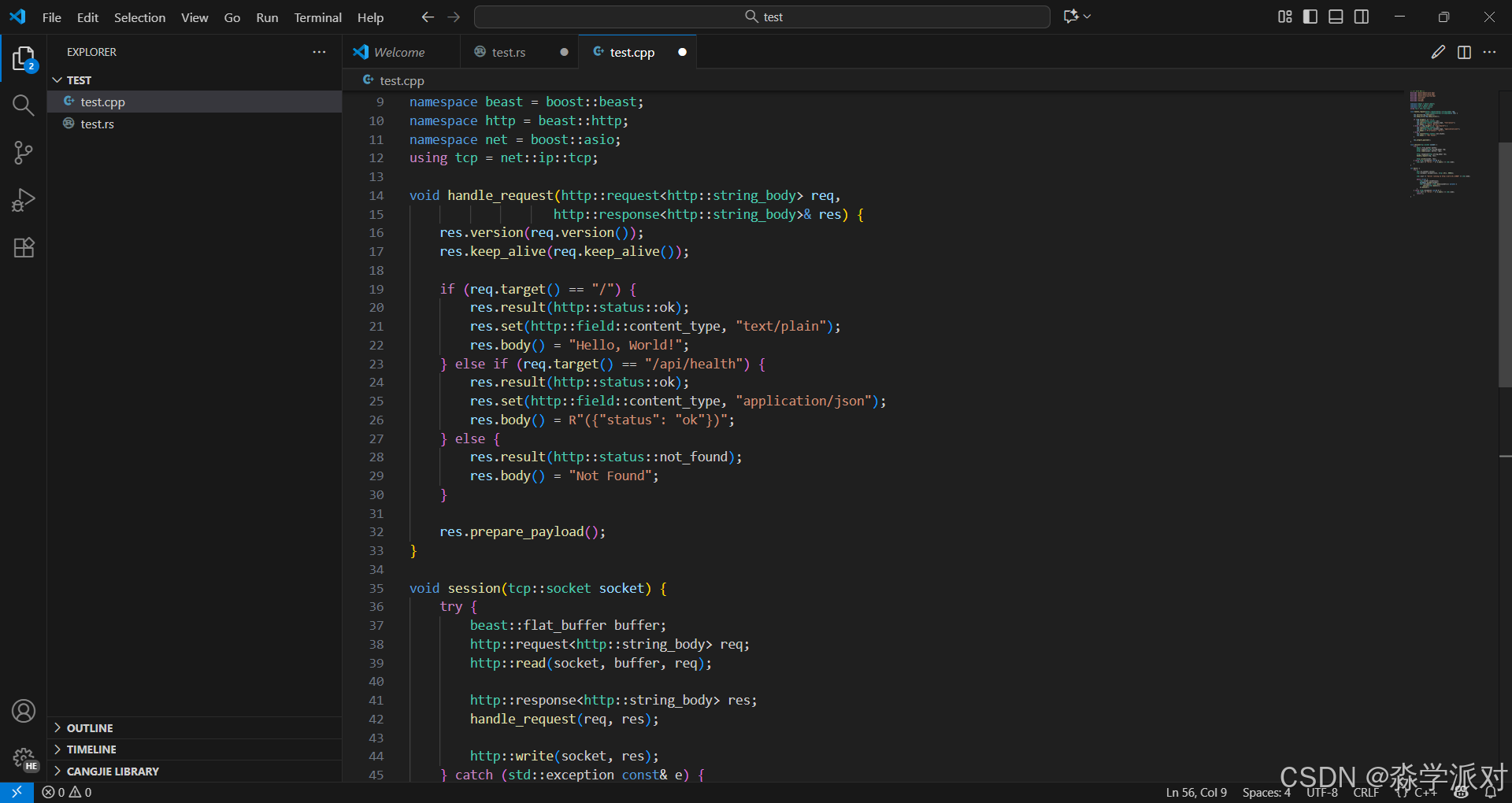Viewport: 1512px width, 803px height.
Task: Open Explorer Views and More Actions ellipsis
Action: (319, 52)
